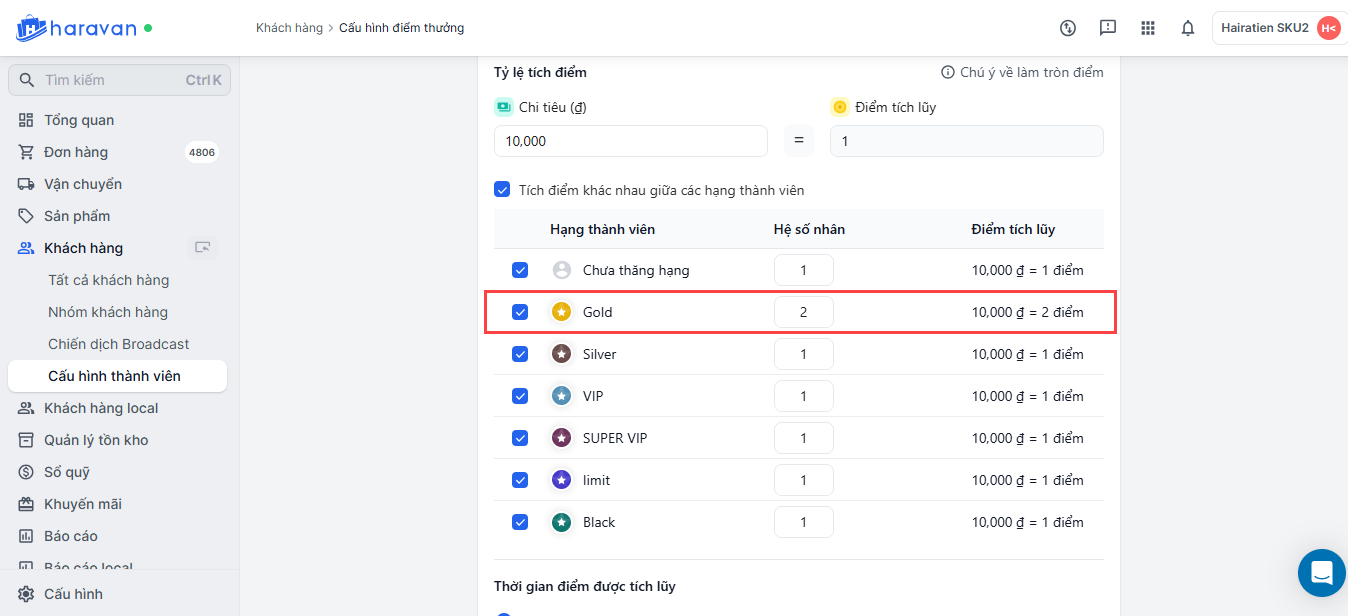1348x616 pixels.
Task: Click the Khách hàng breadcrumb link
Action: coord(289,28)
